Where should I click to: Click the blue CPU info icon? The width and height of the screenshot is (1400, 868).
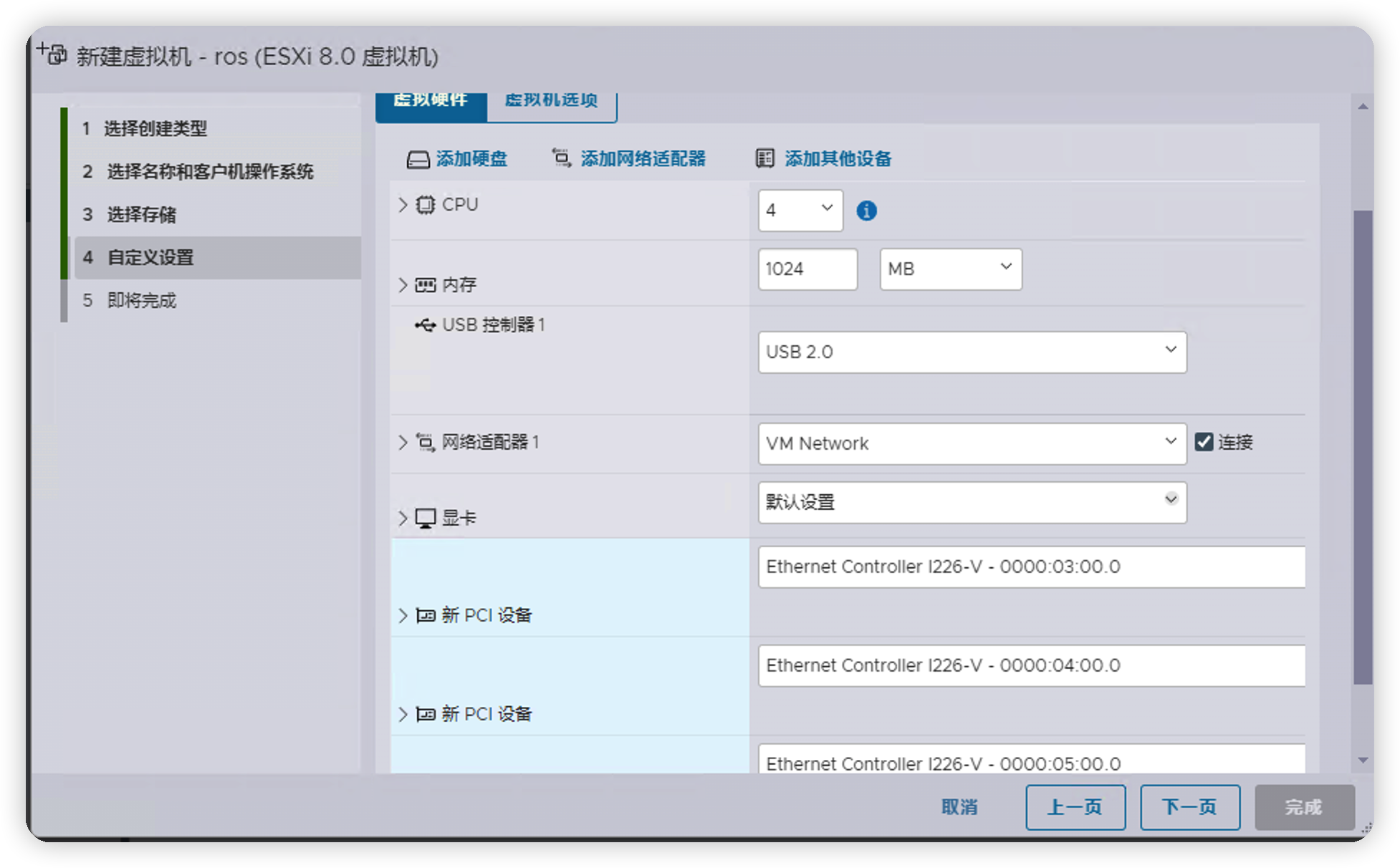pos(866,211)
